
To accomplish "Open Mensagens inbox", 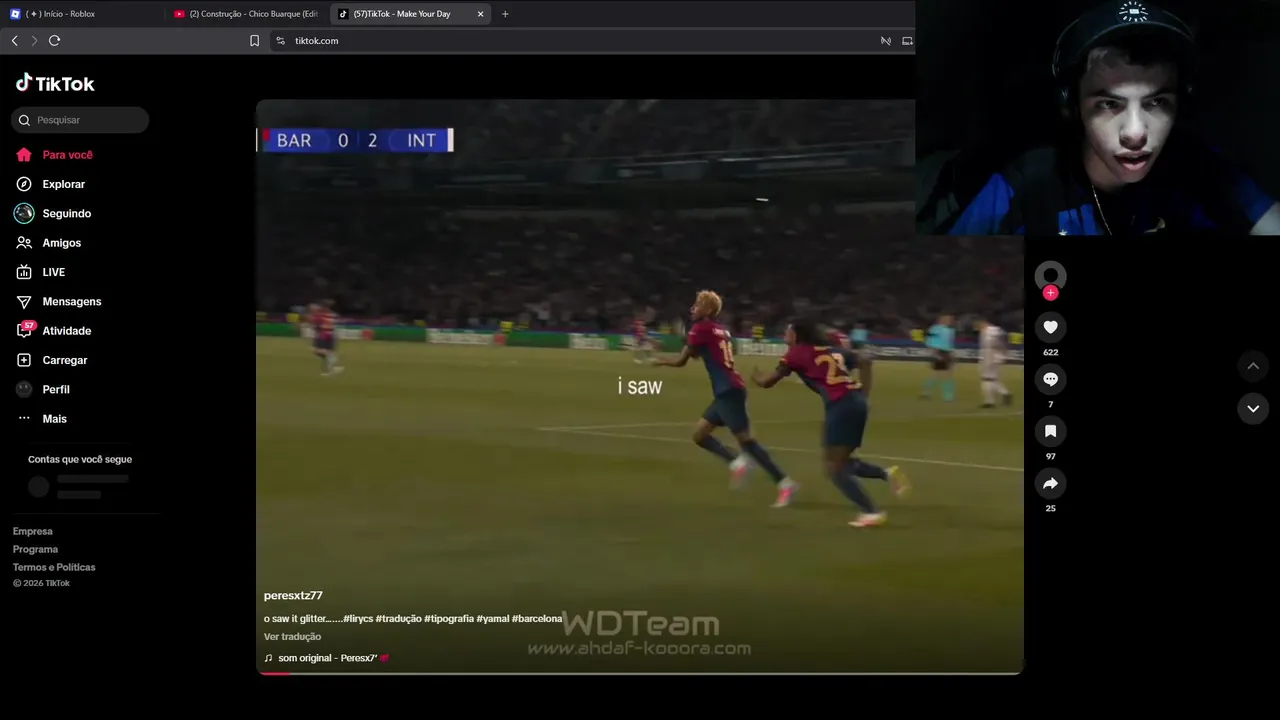I will [x=71, y=301].
